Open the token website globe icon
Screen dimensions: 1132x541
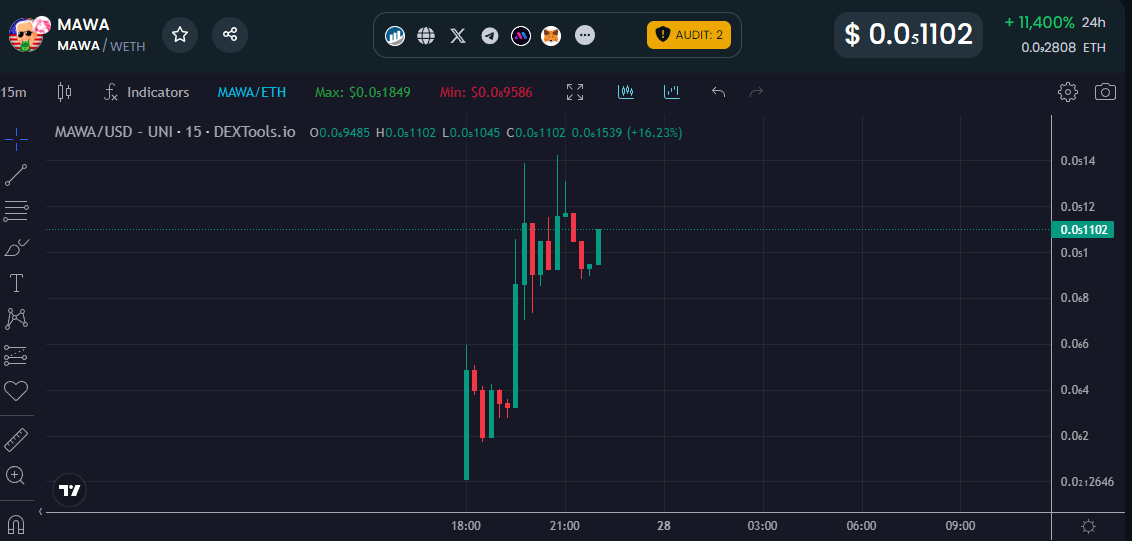(x=426, y=35)
